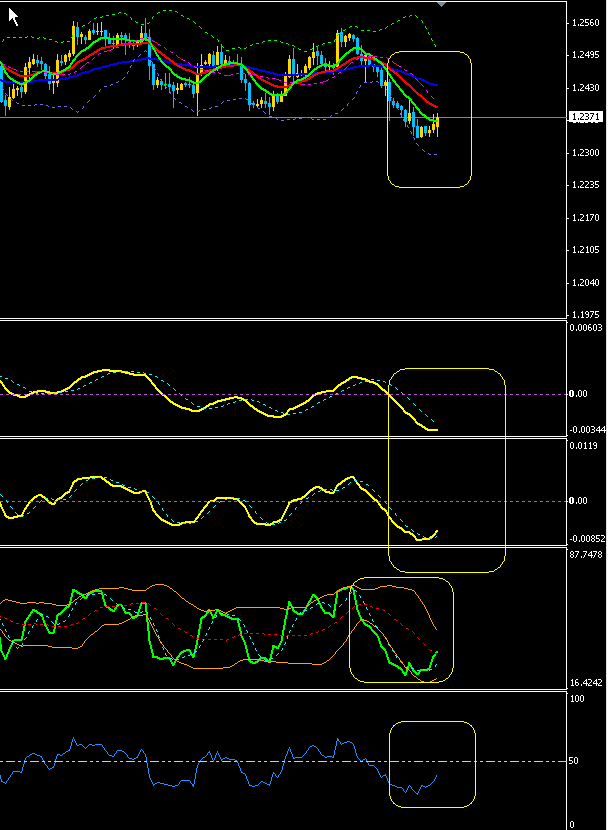The width and height of the screenshot is (608, 830).
Task: Click the 50 level label in the bottom panel
Action: pyautogui.click(x=574, y=761)
